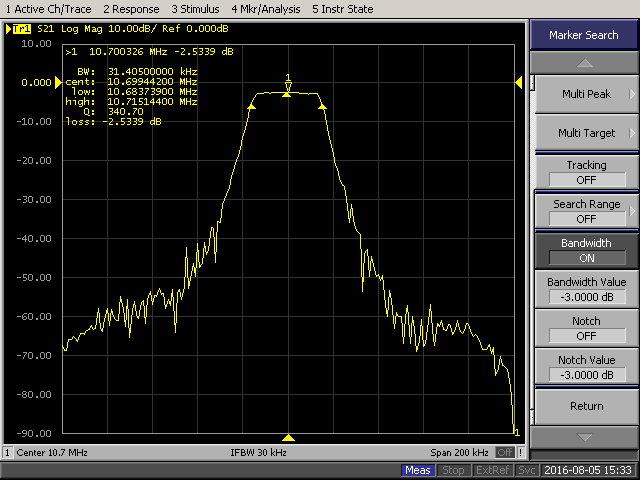The width and height of the screenshot is (640, 480).
Task: Click the Off indicator in channel bar
Action: point(505,453)
